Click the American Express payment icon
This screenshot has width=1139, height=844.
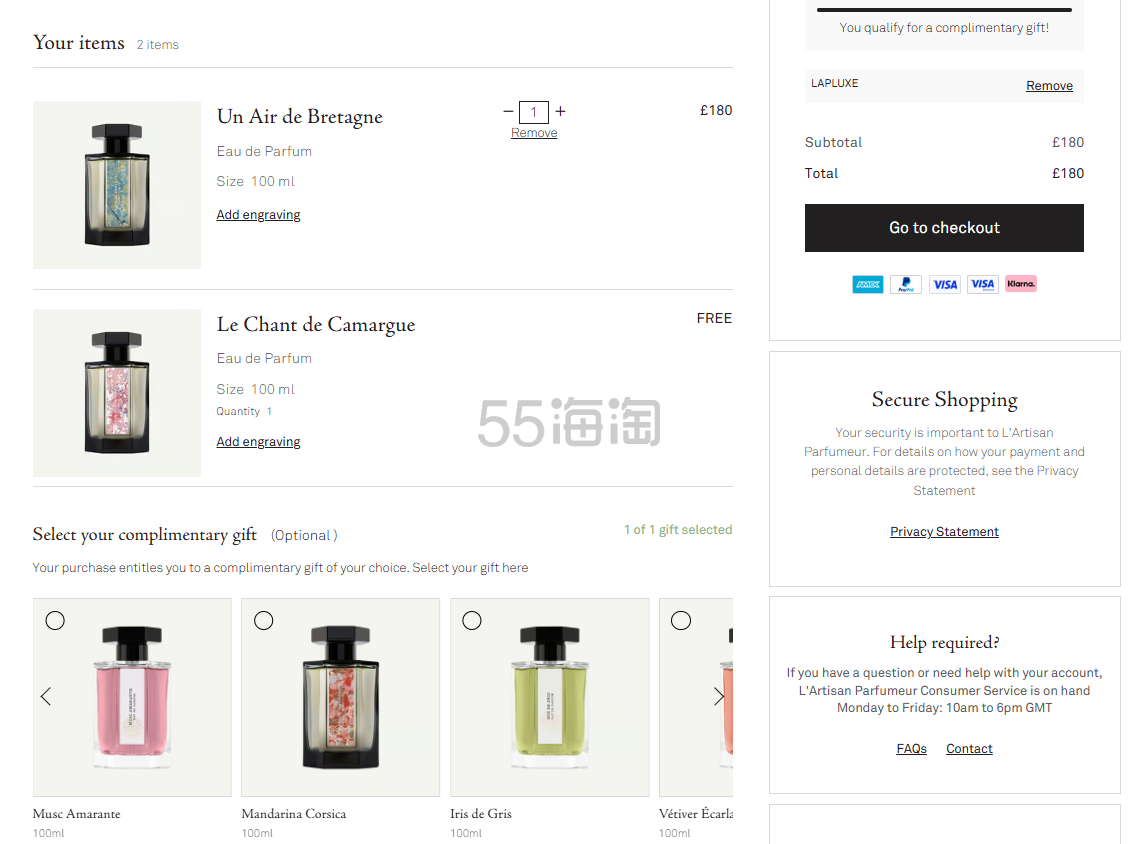[x=867, y=284]
